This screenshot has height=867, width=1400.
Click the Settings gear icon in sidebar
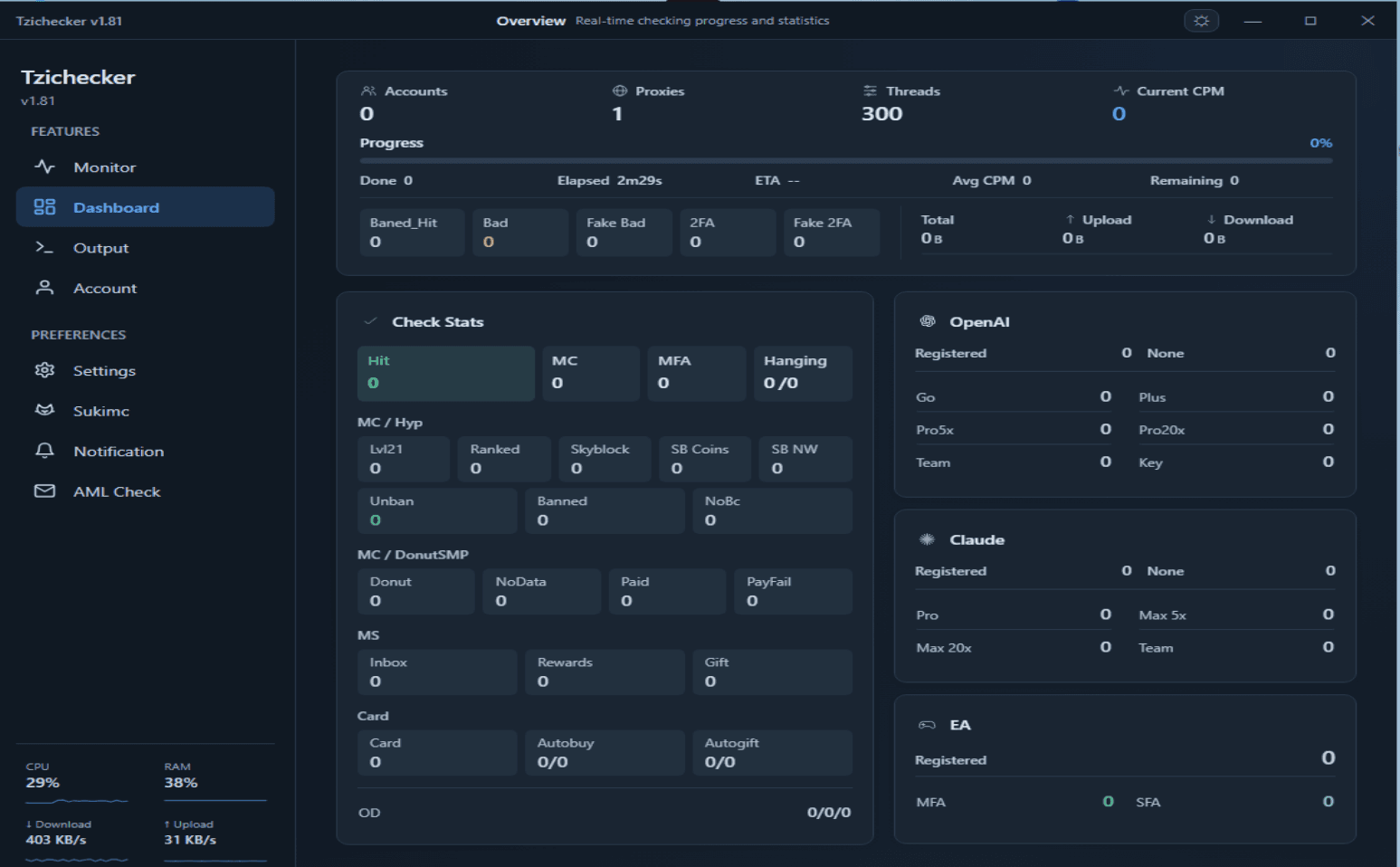coord(44,370)
